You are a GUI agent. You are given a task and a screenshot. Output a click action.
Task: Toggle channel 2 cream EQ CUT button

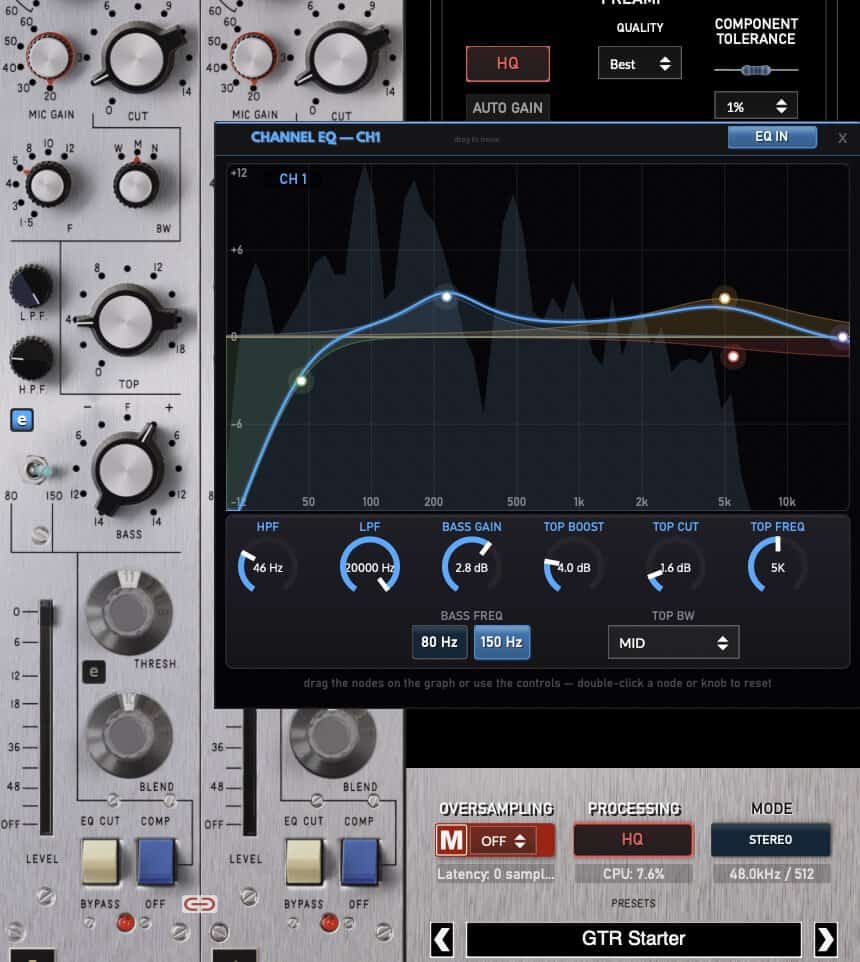(x=304, y=861)
